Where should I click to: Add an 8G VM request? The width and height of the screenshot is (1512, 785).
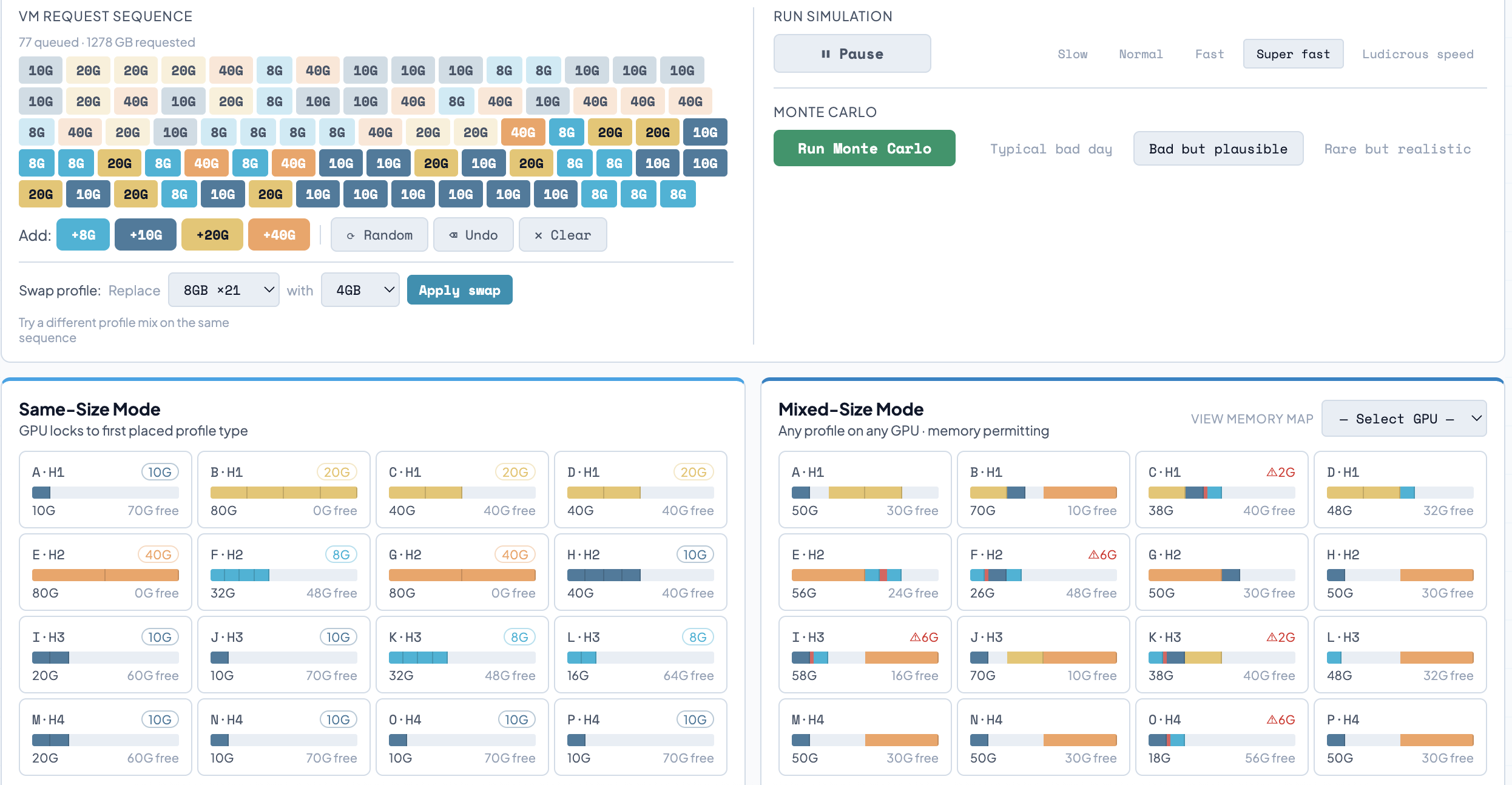[83, 235]
